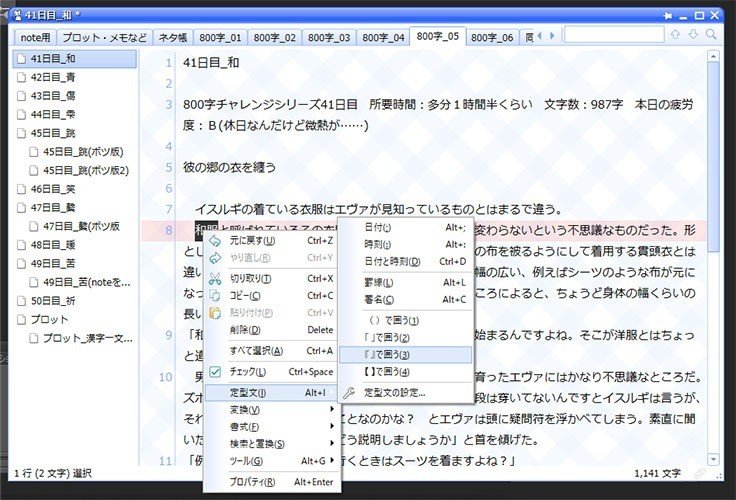Image resolution: width=736 pixels, height=500 pixels.
Task: Switch to the 800字_02 tab
Action: point(275,38)
